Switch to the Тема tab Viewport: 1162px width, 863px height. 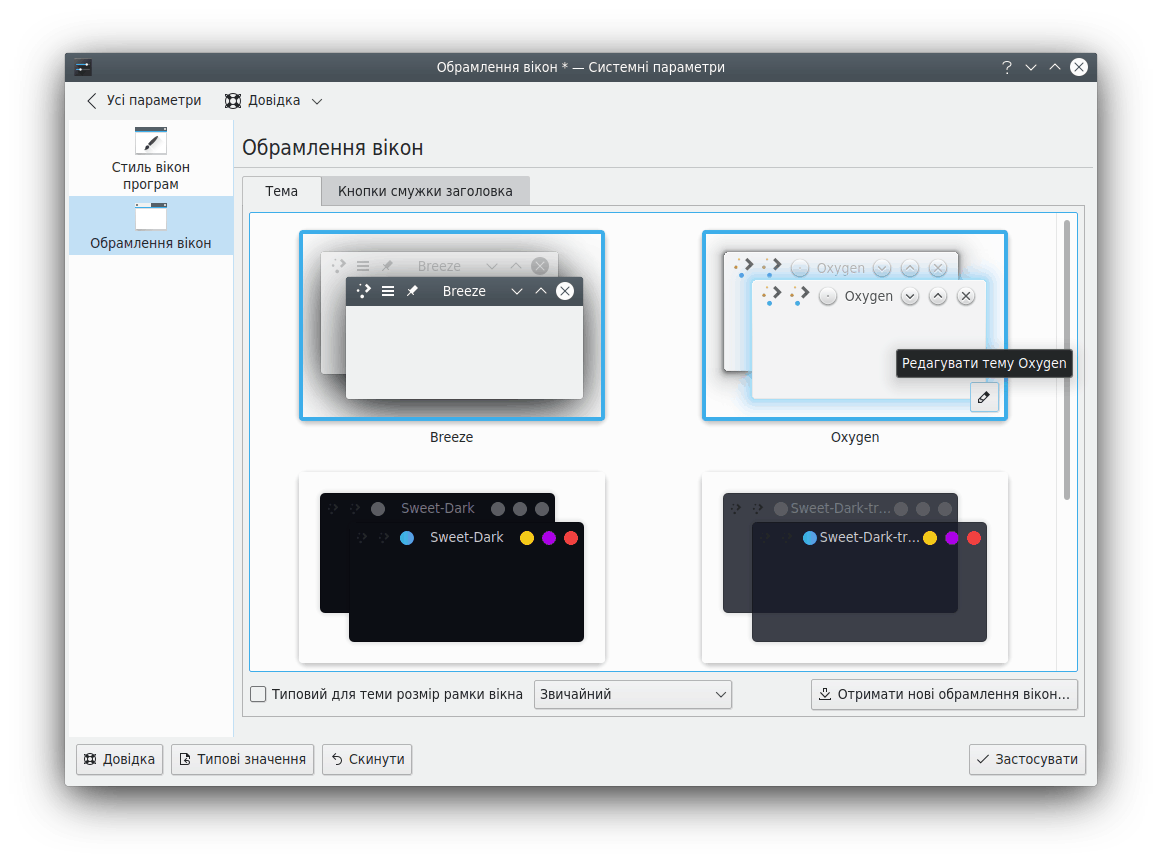(x=281, y=191)
